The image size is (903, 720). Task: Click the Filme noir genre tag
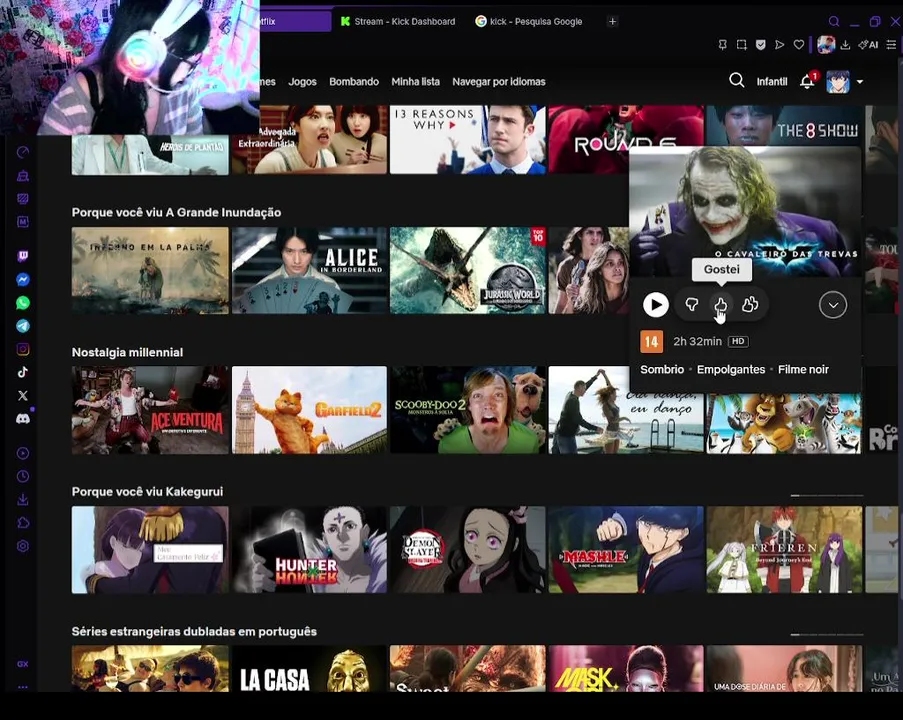803,369
